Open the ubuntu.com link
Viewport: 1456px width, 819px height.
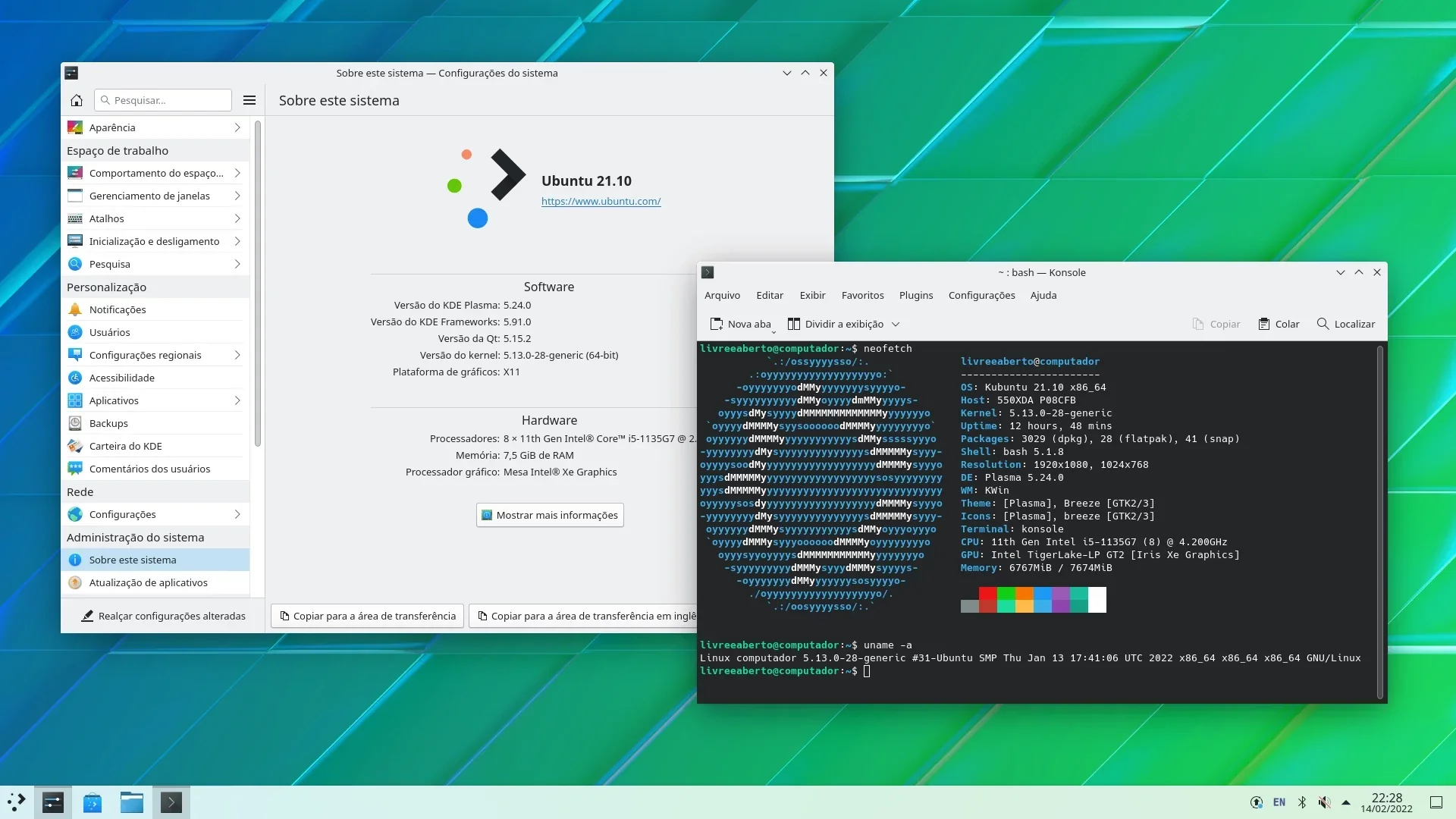pyautogui.click(x=601, y=202)
